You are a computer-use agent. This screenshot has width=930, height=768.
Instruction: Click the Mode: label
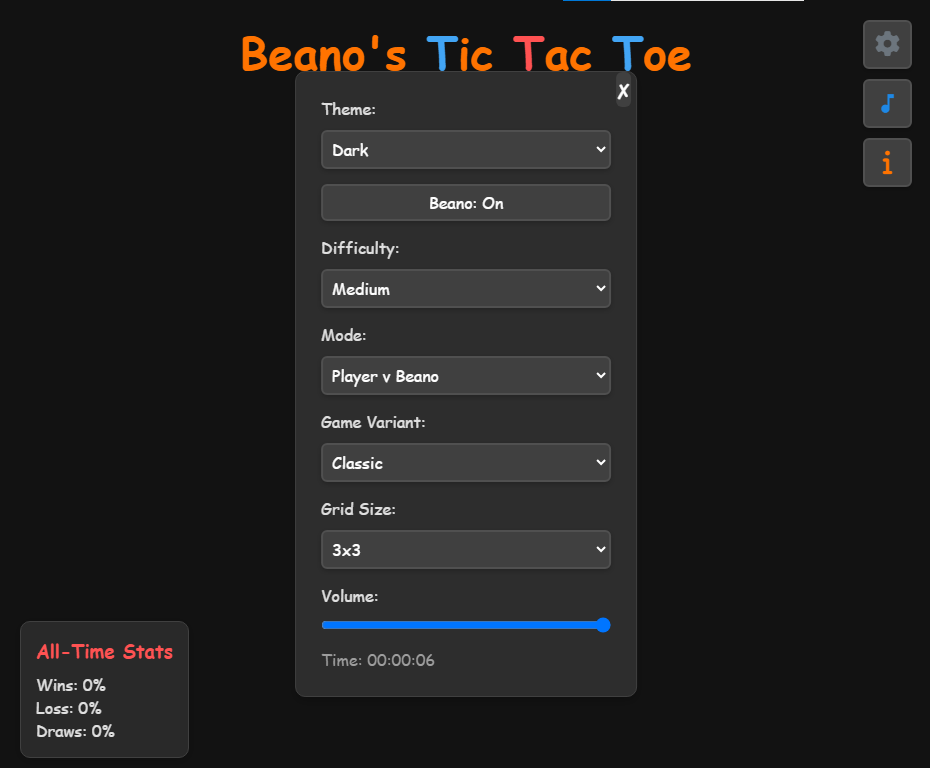pyautogui.click(x=343, y=336)
